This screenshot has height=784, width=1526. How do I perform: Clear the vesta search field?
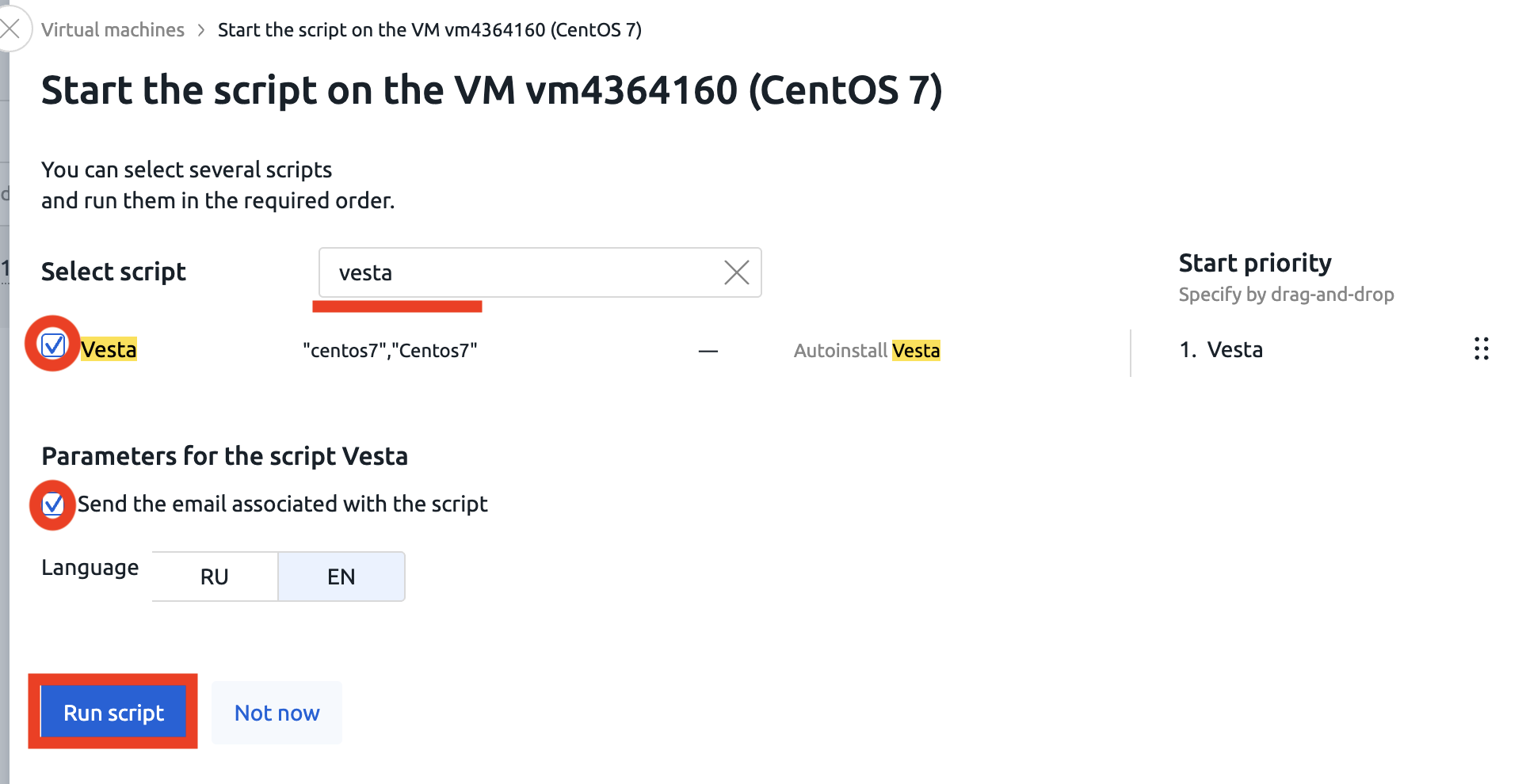[736, 272]
